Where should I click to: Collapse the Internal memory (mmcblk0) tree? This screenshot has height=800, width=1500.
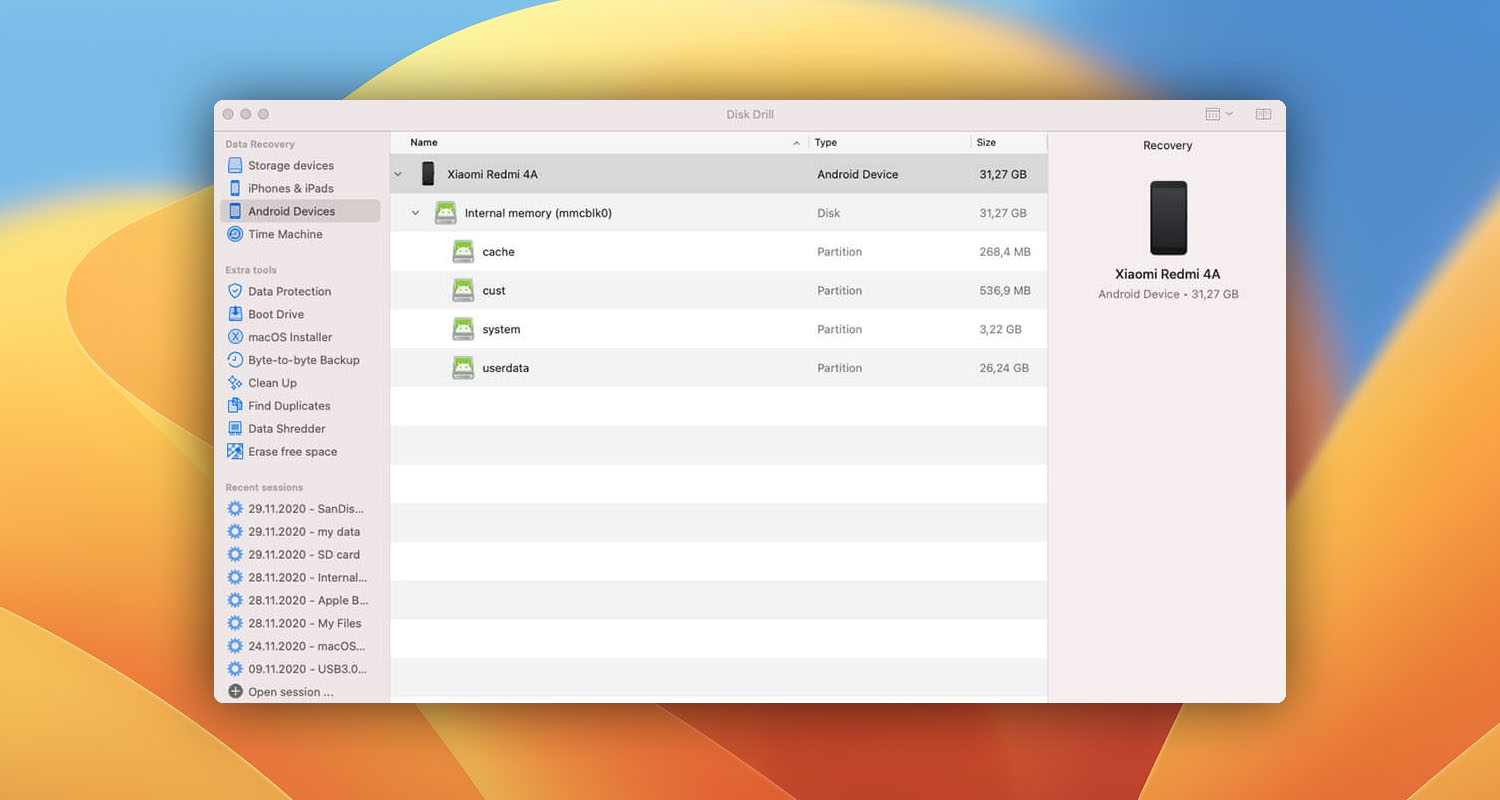pos(415,213)
